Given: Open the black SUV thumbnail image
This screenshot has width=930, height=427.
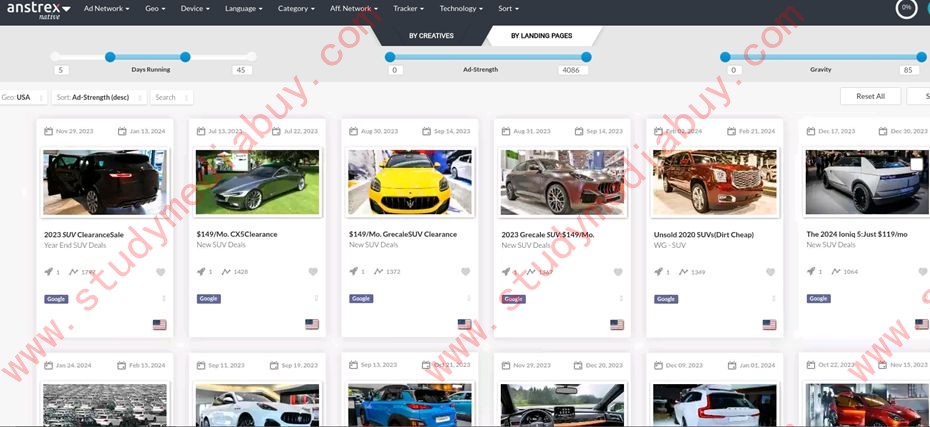Looking at the screenshot, I should [105, 182].
